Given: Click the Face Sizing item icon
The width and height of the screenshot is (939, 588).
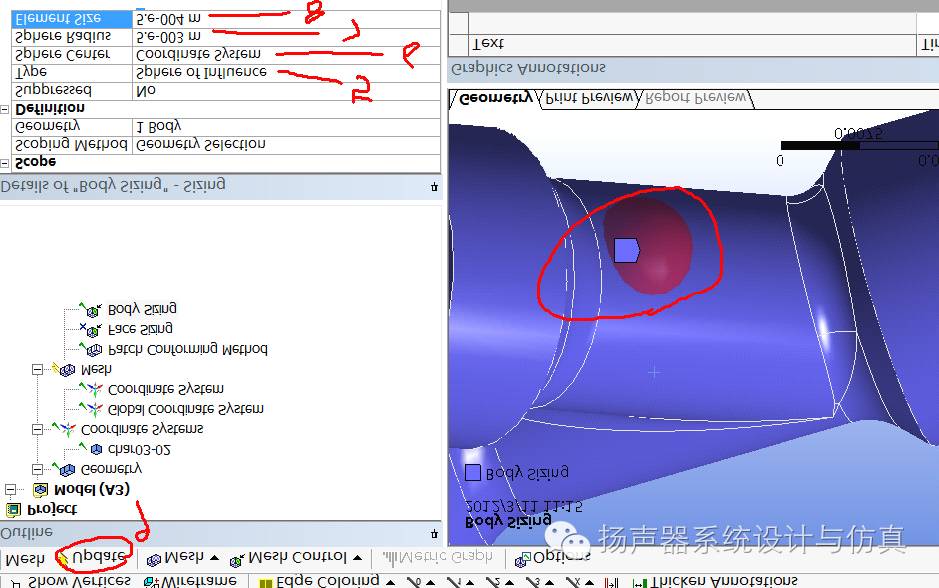Looking at the screenshot, I should click(92, 330).
